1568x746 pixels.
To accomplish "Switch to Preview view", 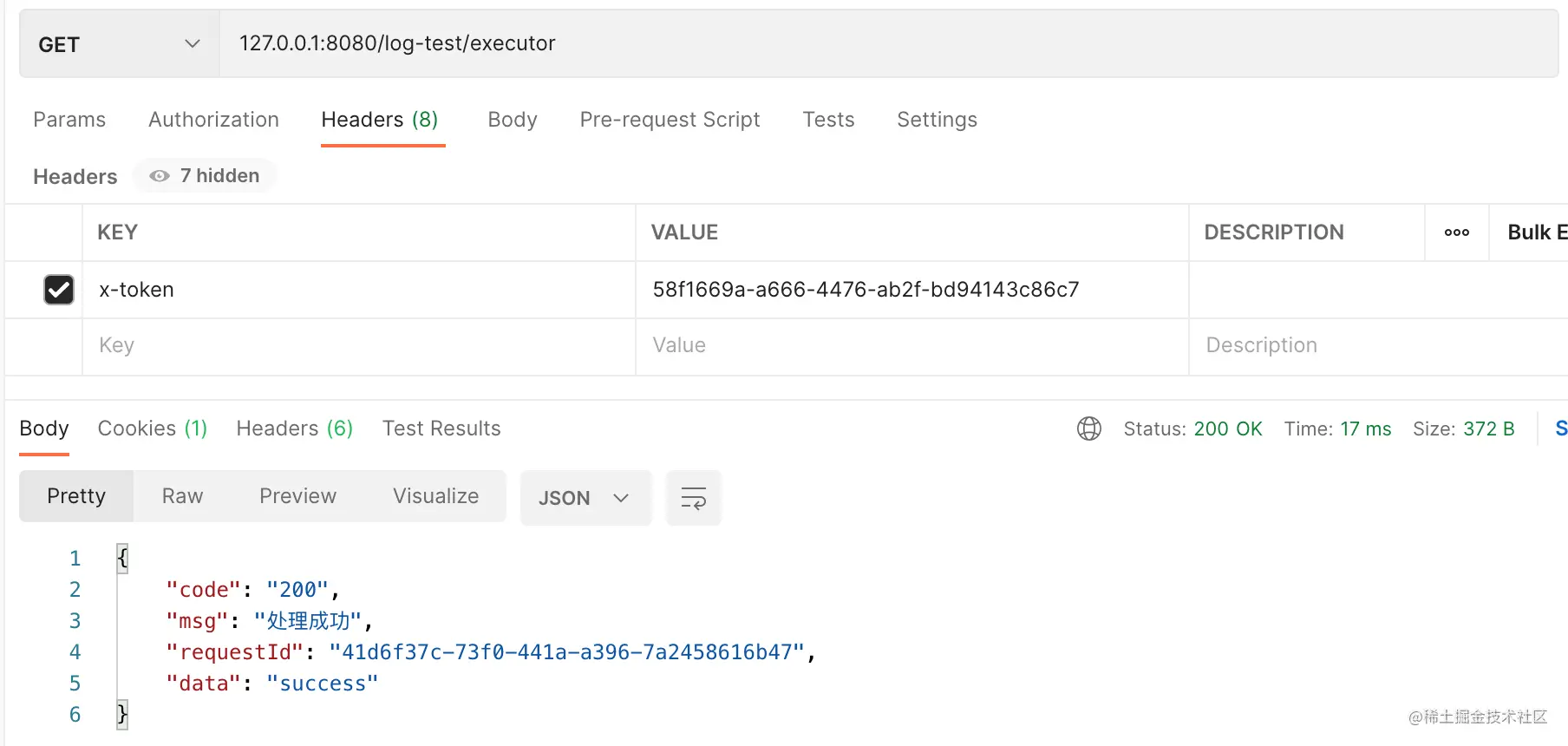I will [297, 496].
